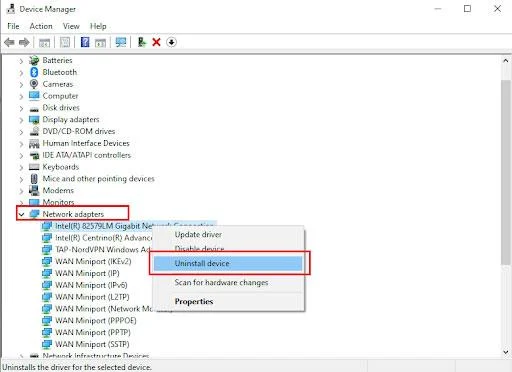The height and width of the screenshot is (372, 512).
Task: Expand the Computer category
Action: [x=21, y=97]
